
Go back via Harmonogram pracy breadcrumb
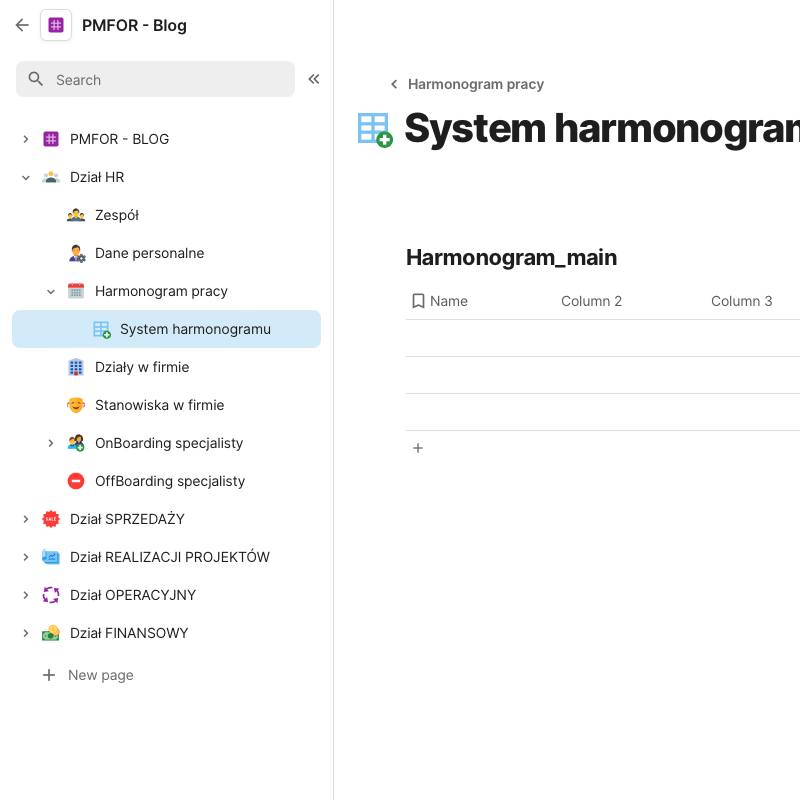tap(475, 84)
